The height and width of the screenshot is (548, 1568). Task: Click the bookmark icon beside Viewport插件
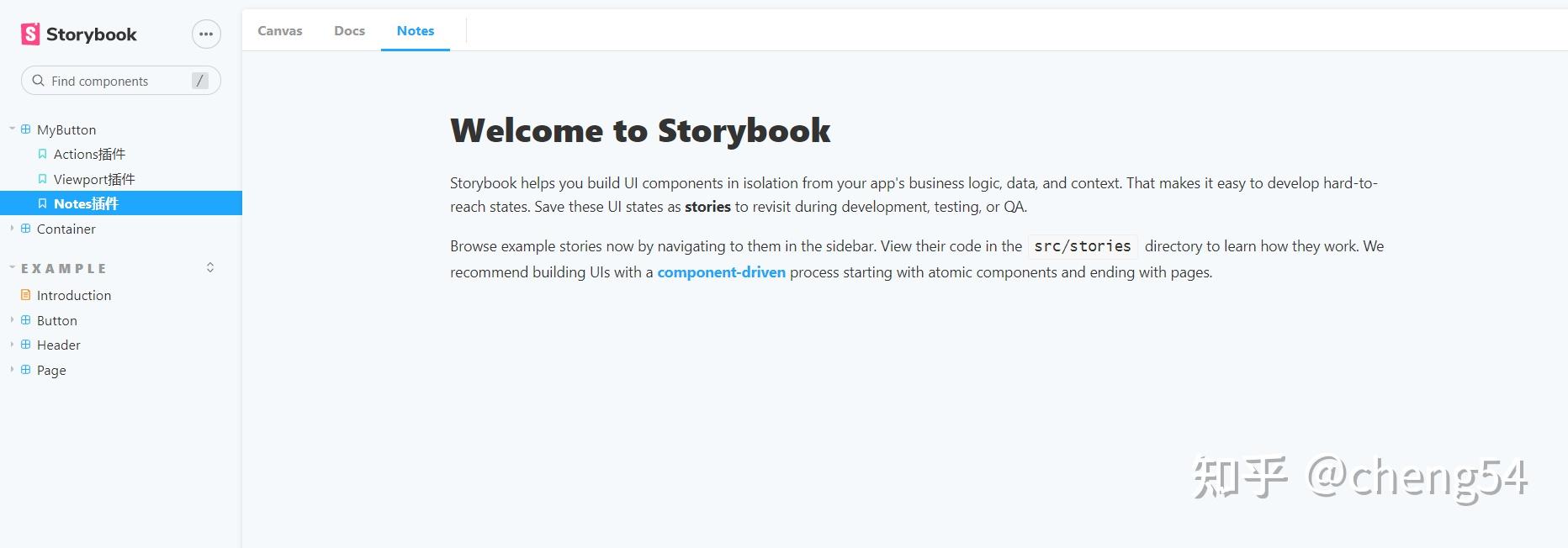[x=42, y=179]
